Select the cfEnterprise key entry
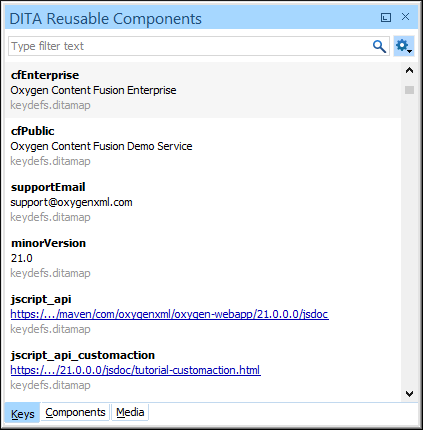Image resolution: width=423 pixels, height=430 pixels. (x=203, y=90)
